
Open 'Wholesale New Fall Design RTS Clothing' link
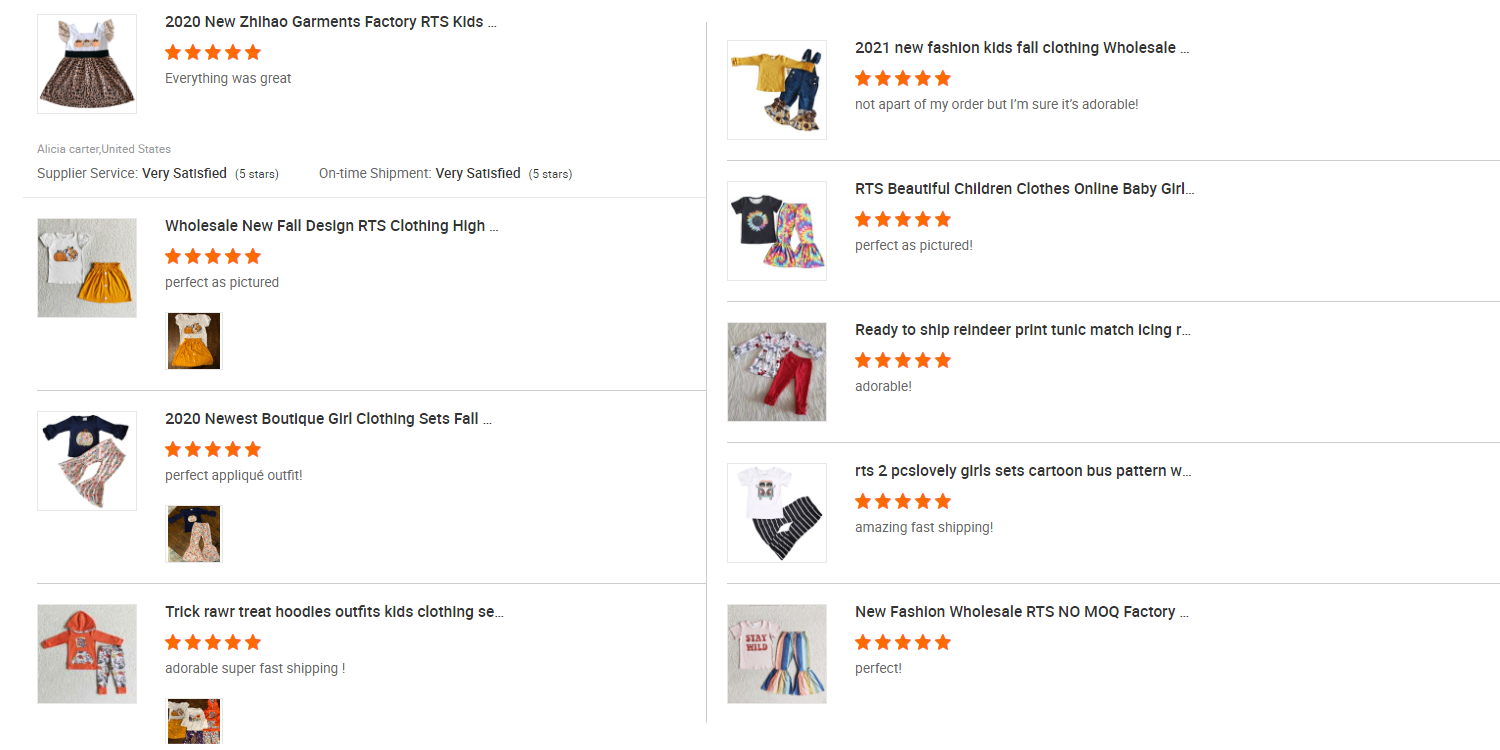331,226
